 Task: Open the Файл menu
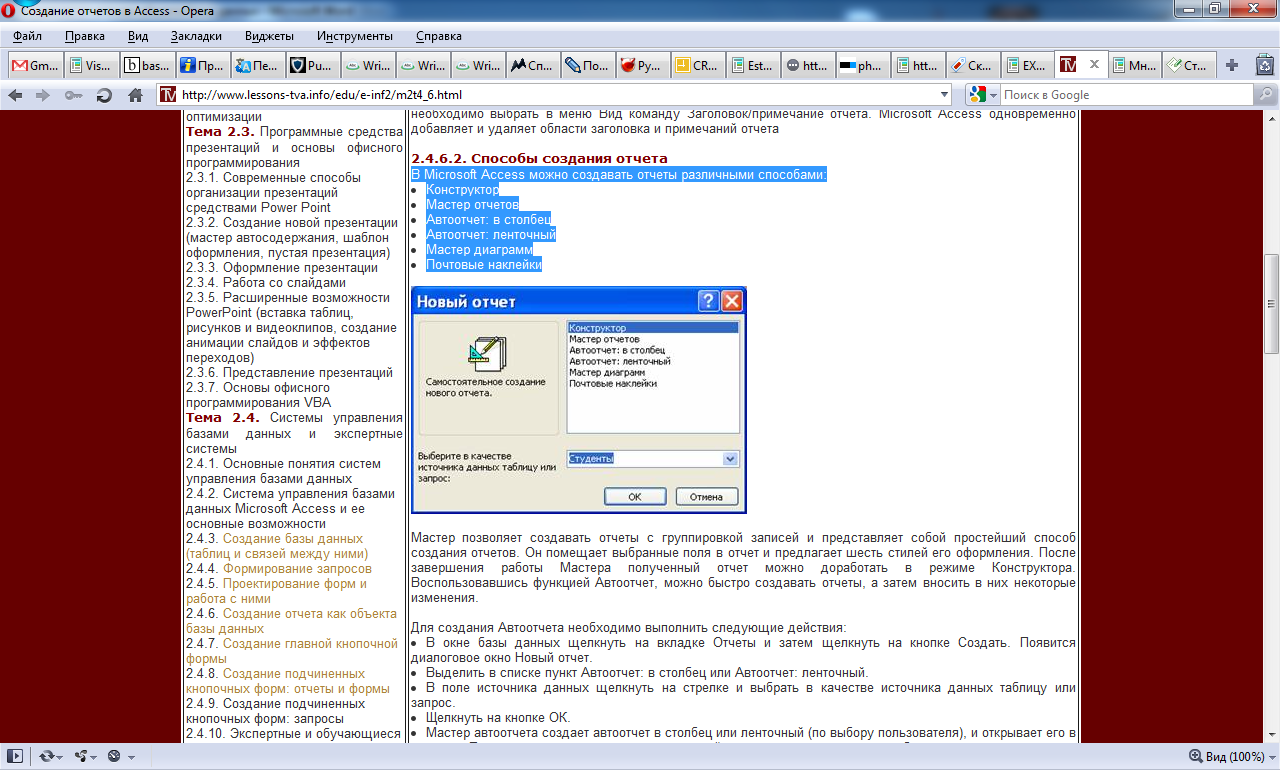28,36
